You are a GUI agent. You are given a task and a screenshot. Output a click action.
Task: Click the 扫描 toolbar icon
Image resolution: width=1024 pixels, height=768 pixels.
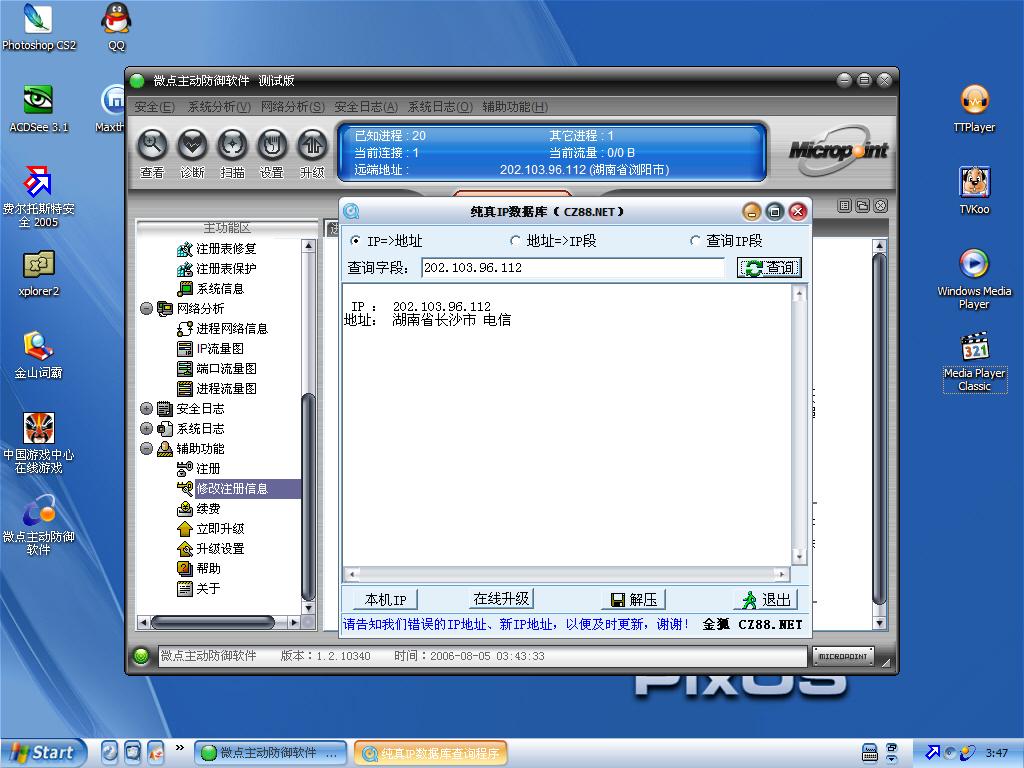[232, 145]
